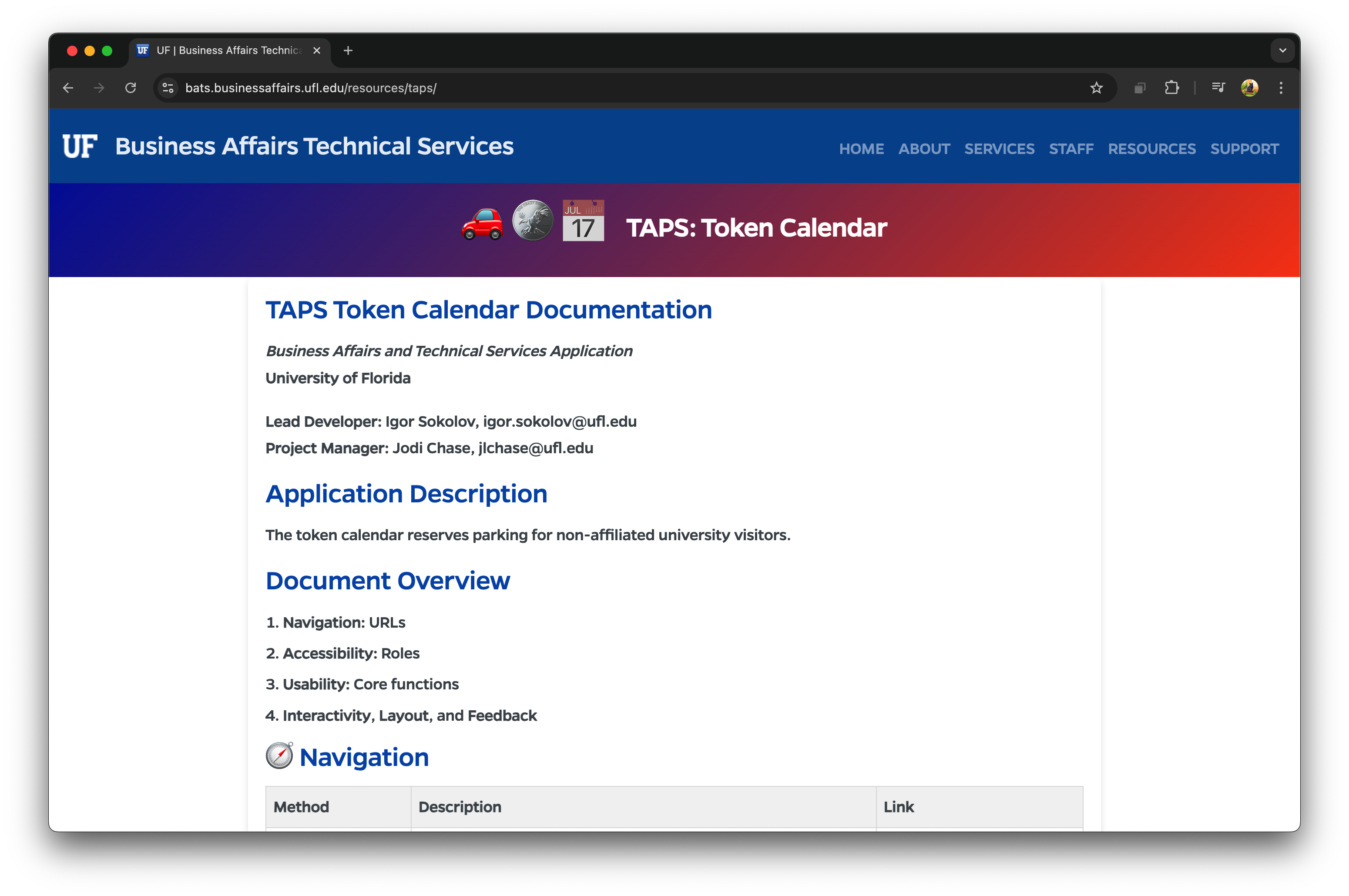Open the SUPPORT menu item

1245,149
